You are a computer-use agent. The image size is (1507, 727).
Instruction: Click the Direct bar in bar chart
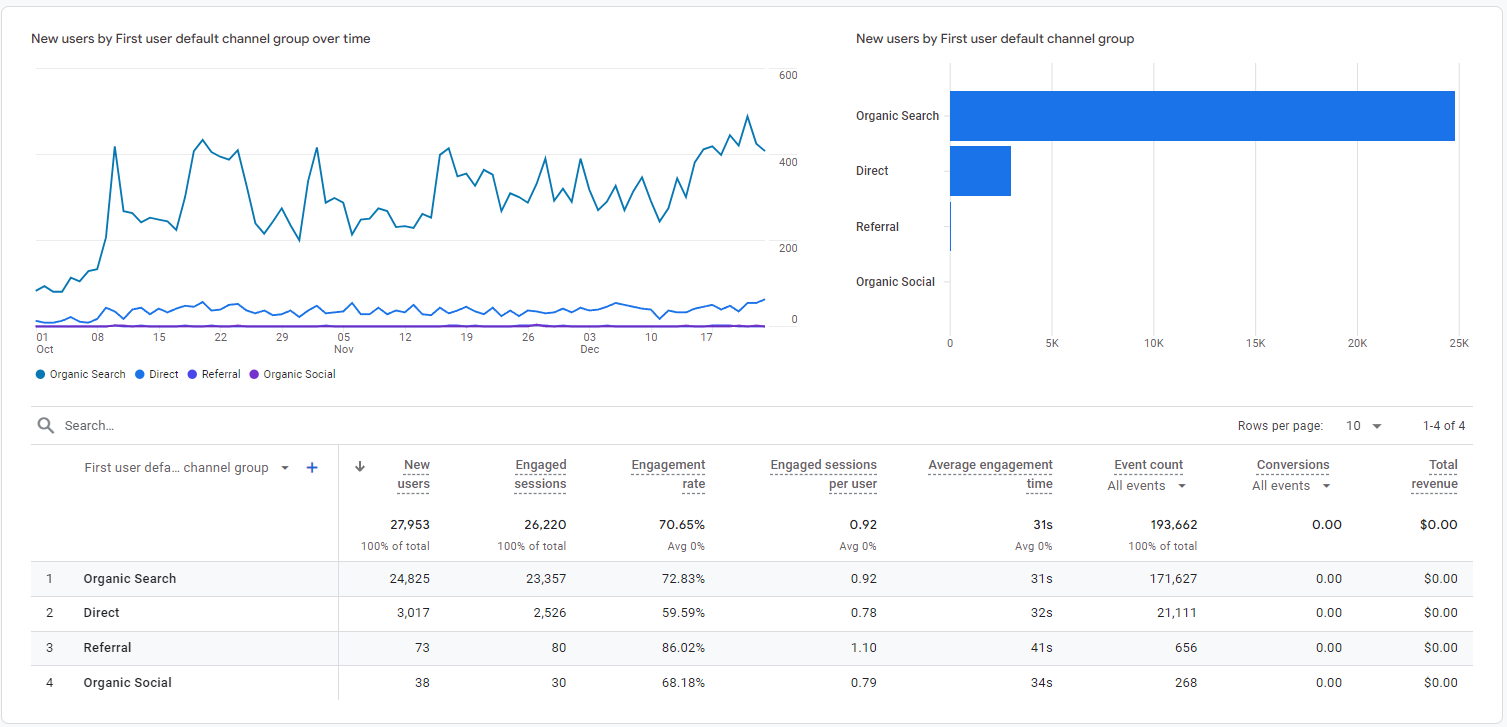(x=980, y=171)
